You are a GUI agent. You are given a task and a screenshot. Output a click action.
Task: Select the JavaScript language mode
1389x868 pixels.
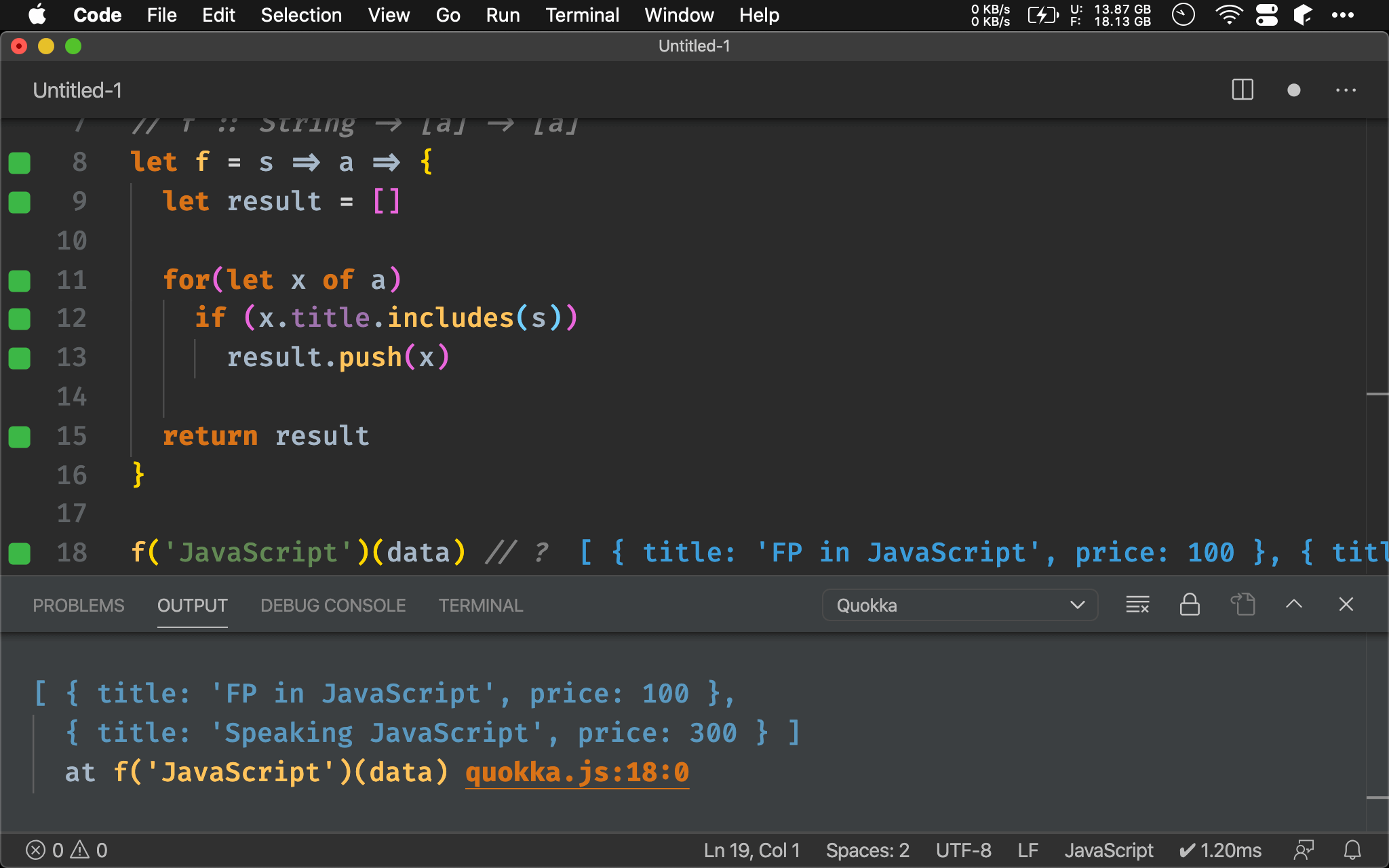[x=1109, y=850]
